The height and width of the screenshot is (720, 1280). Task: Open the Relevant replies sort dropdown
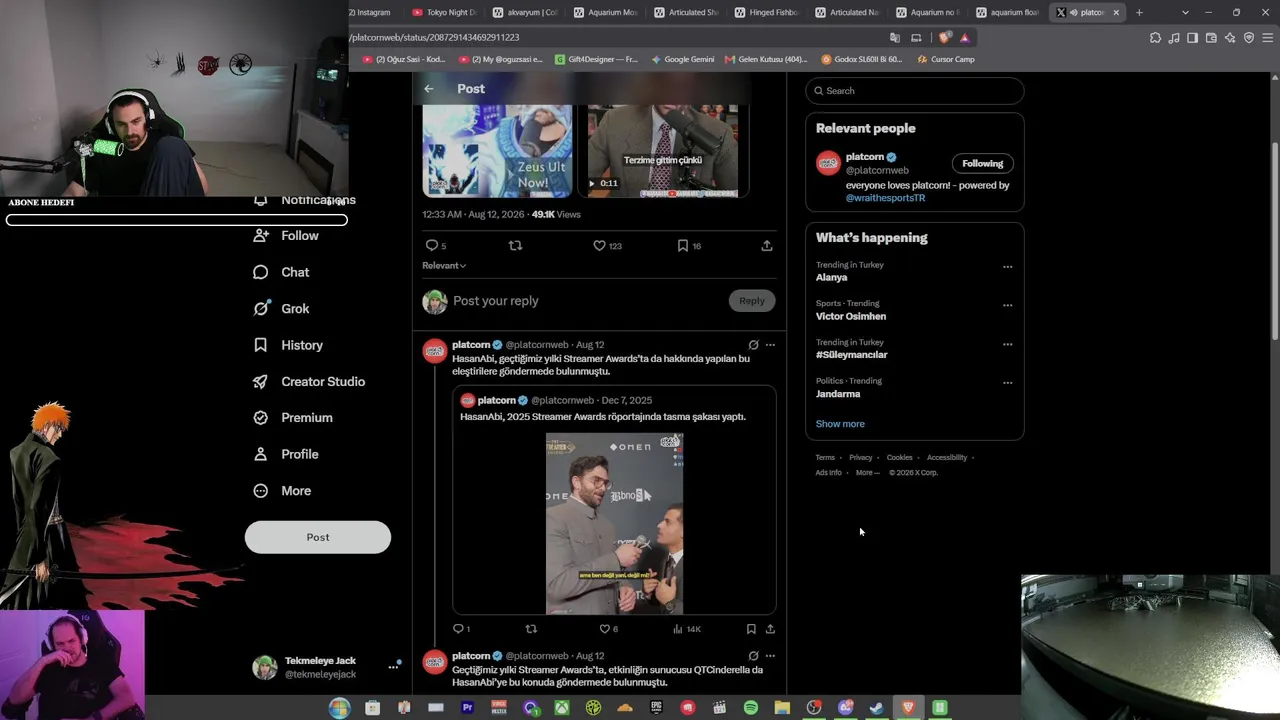(x=444, y=266)
